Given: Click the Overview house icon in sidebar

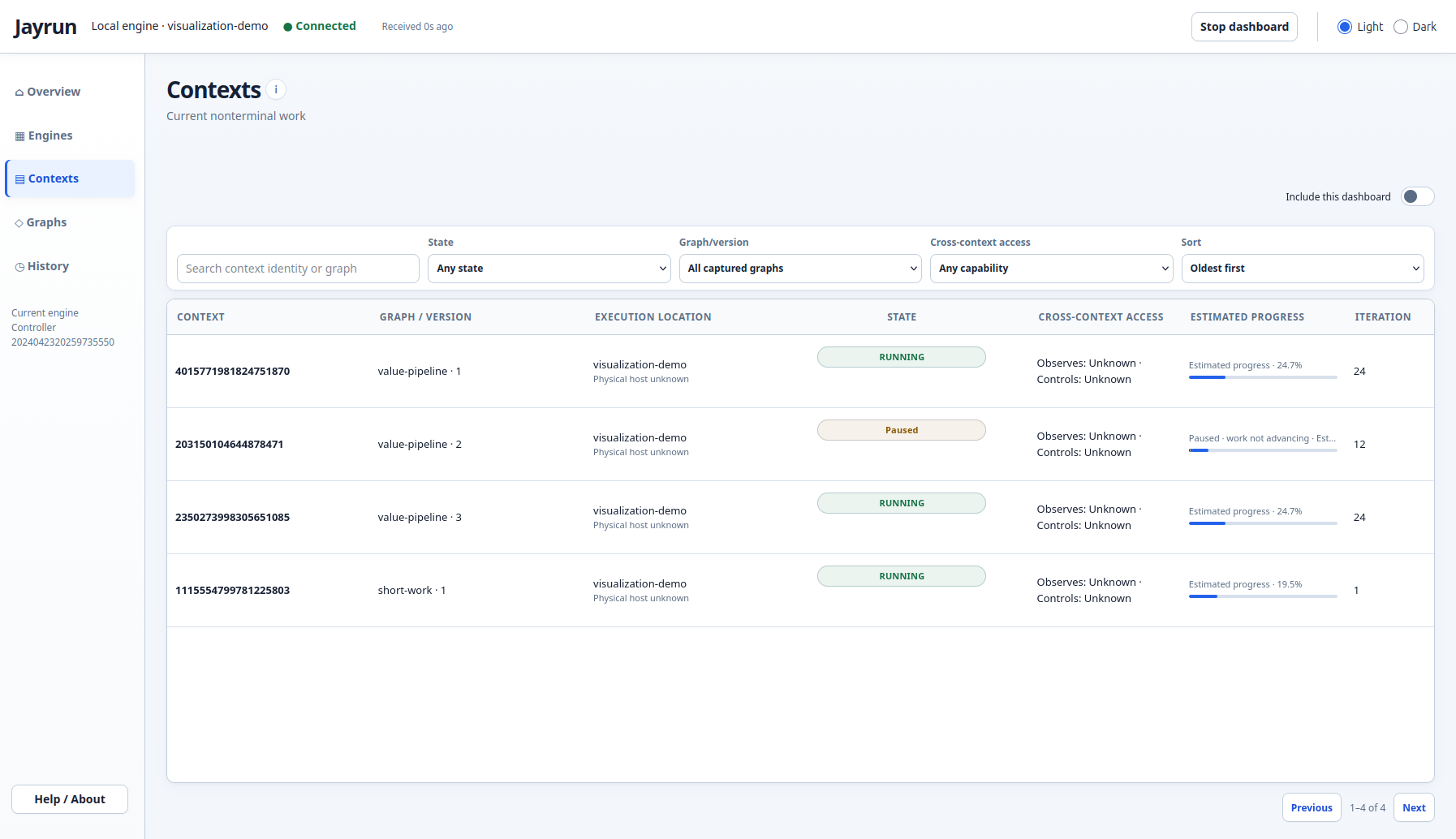Looking at the screenshot, I should (19, 93).
